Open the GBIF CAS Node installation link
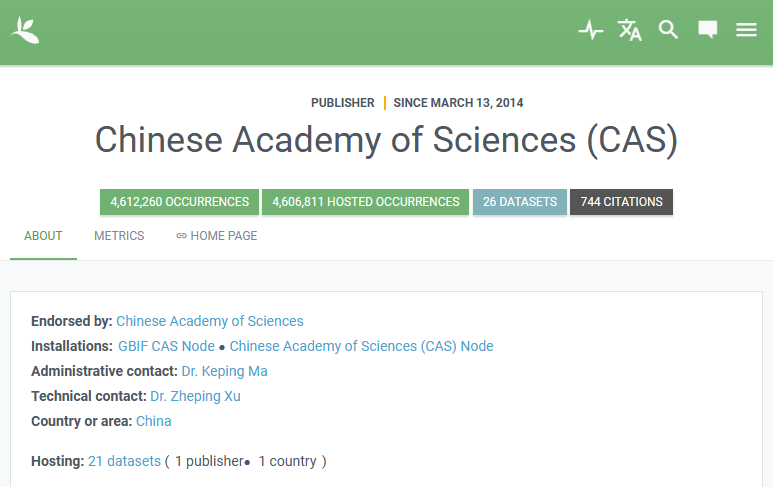This screenshot has height=487, width=773. 167,347
